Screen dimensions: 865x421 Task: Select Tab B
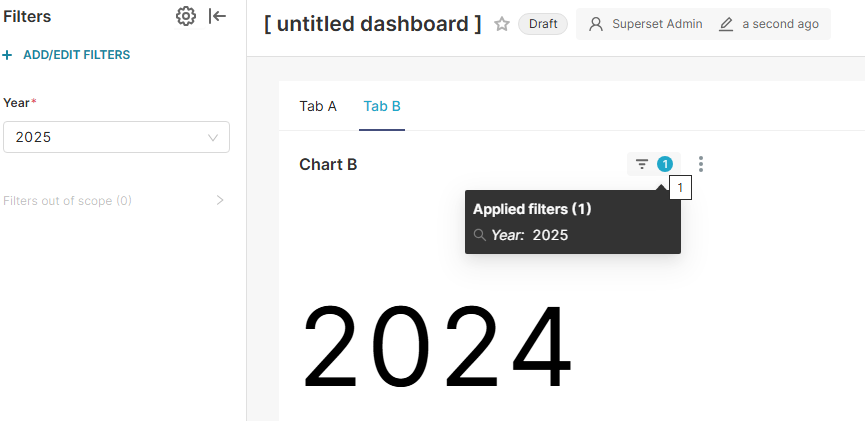(x=382, y=106)
